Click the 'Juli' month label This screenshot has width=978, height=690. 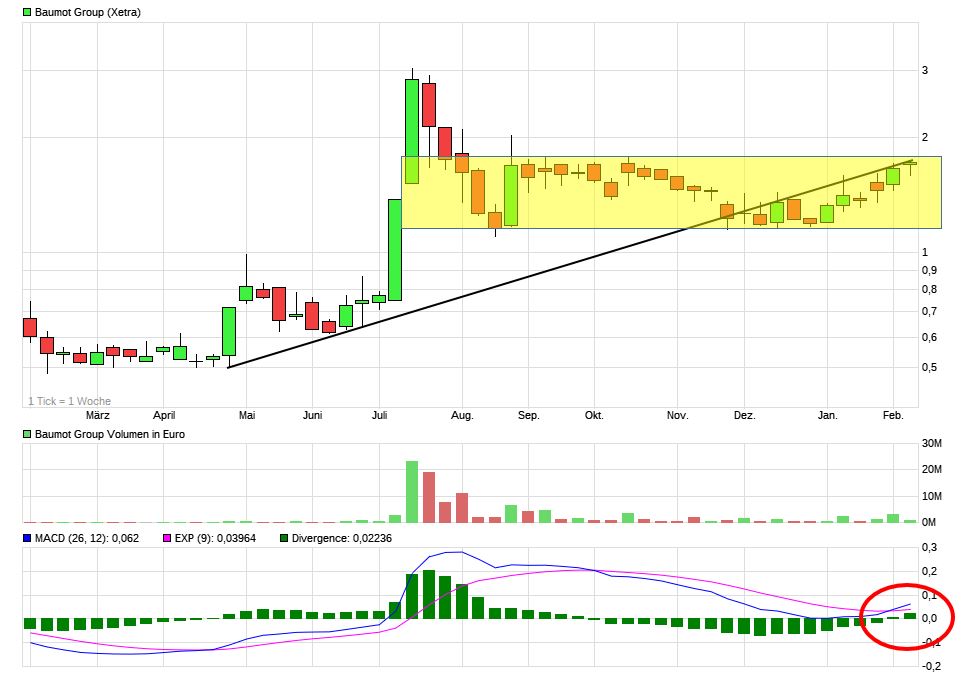(379, 415)
